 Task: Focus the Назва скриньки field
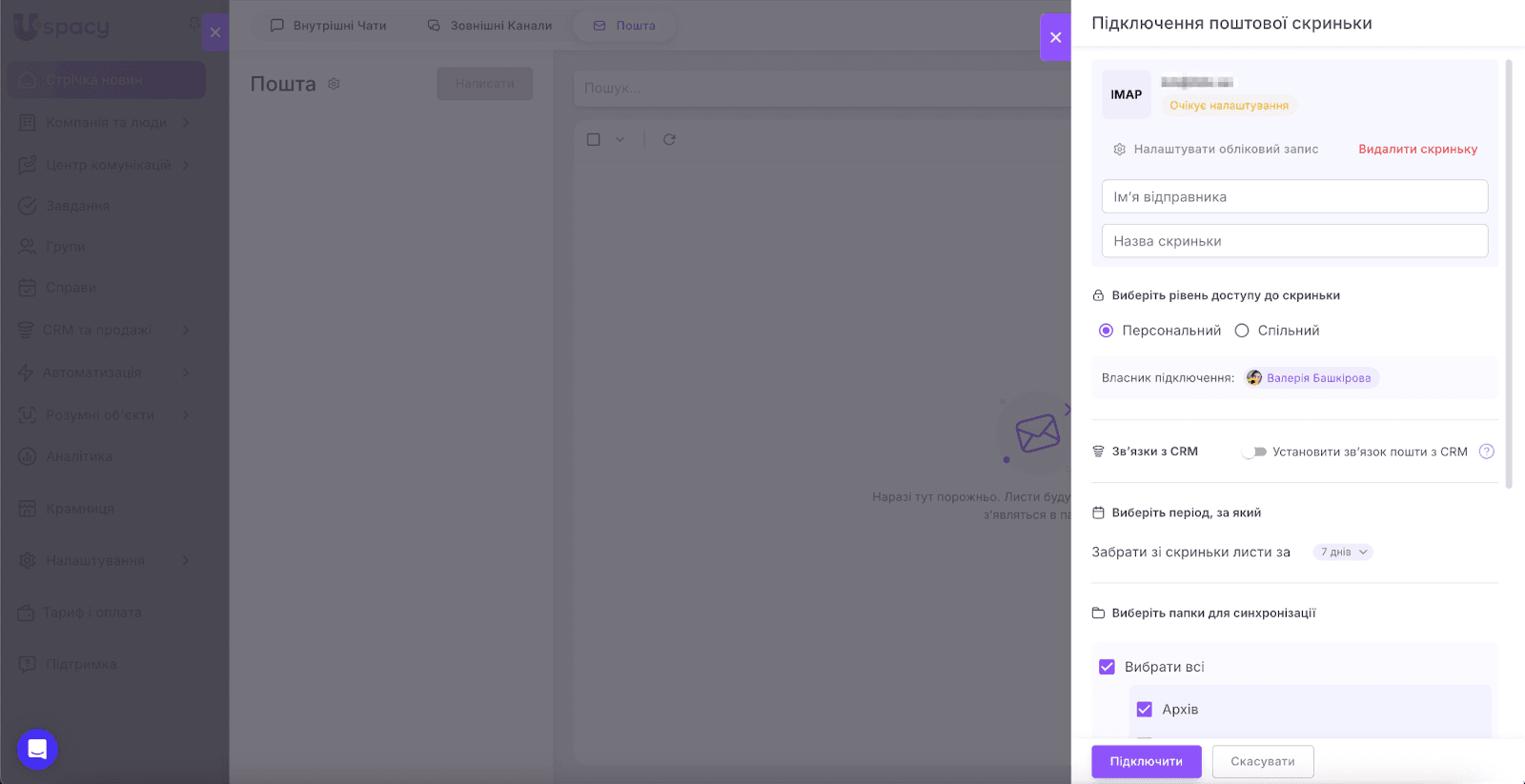pyautogui.click(x=1294, y=241)
